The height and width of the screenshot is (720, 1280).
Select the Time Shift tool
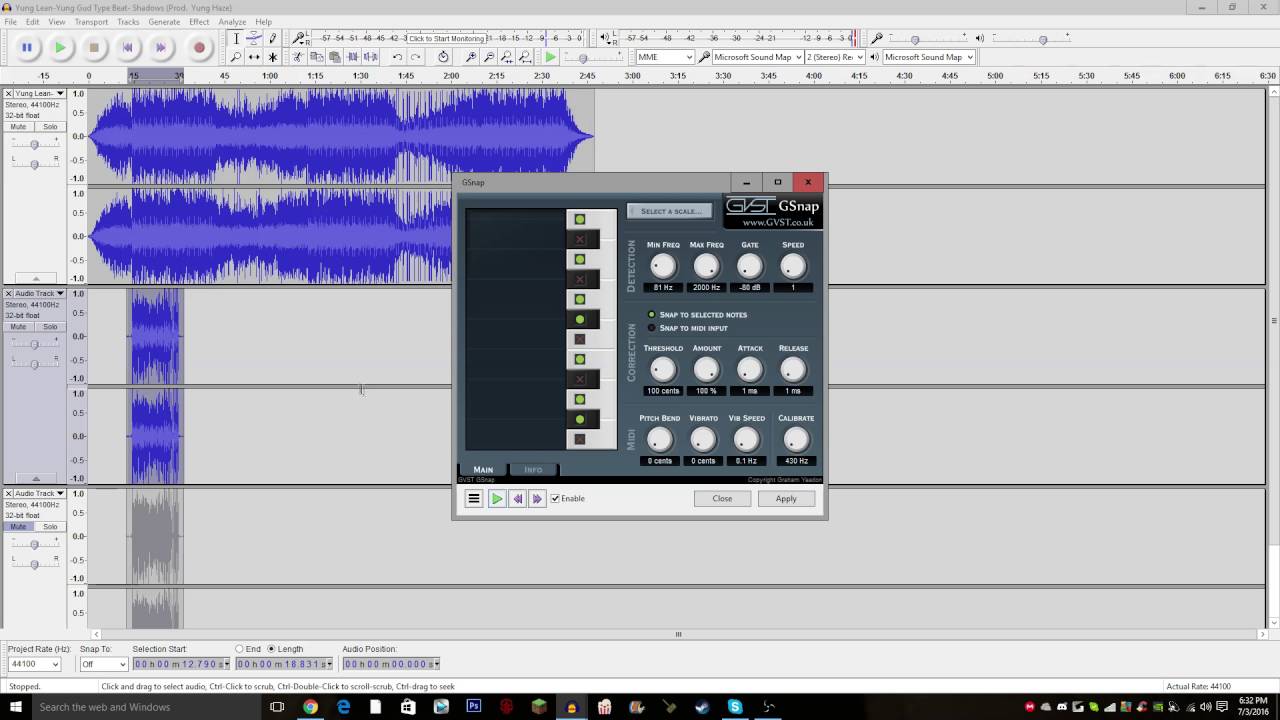(x=254, y=57)
